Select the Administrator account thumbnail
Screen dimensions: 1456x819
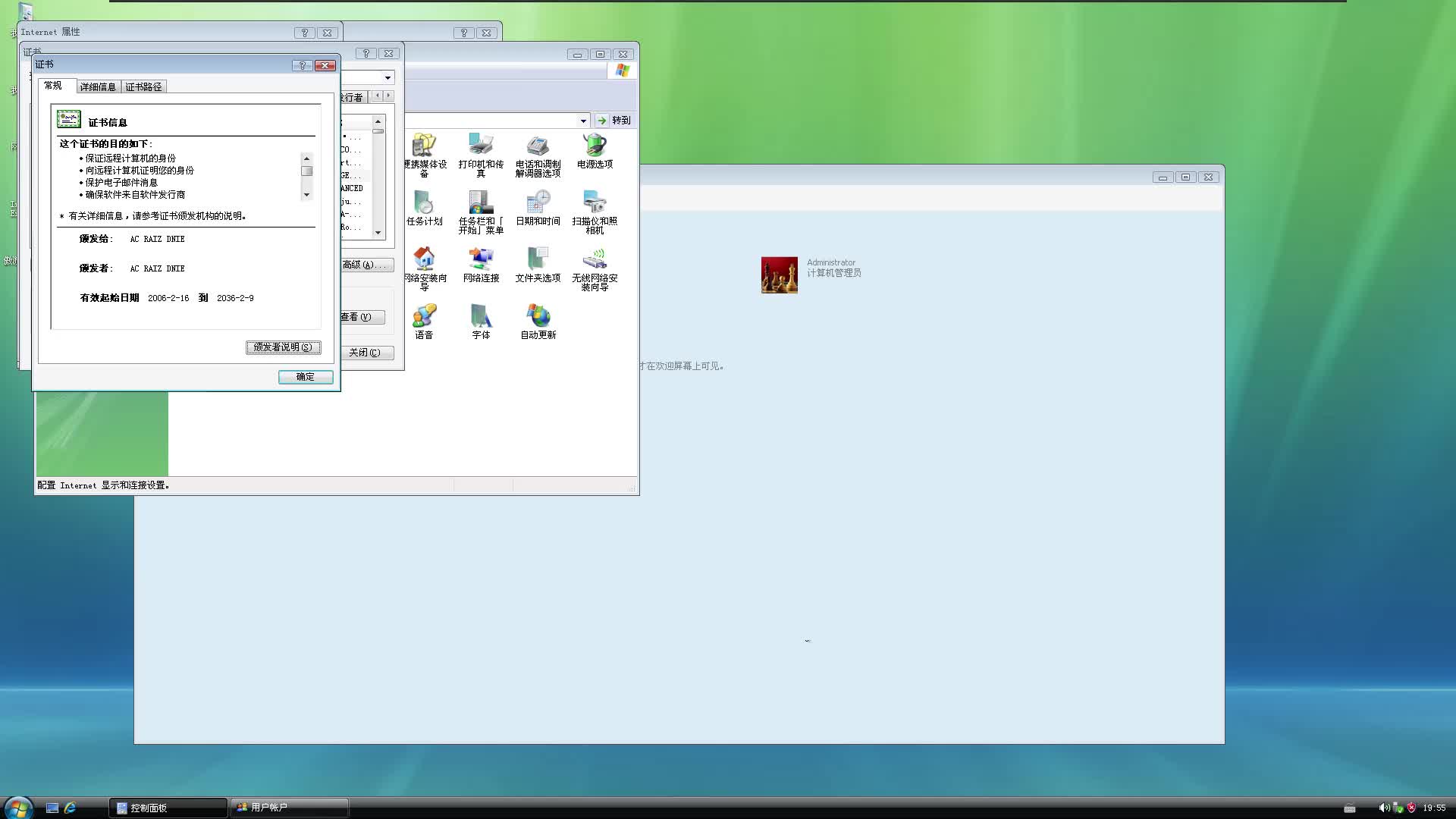coord(779,275)
